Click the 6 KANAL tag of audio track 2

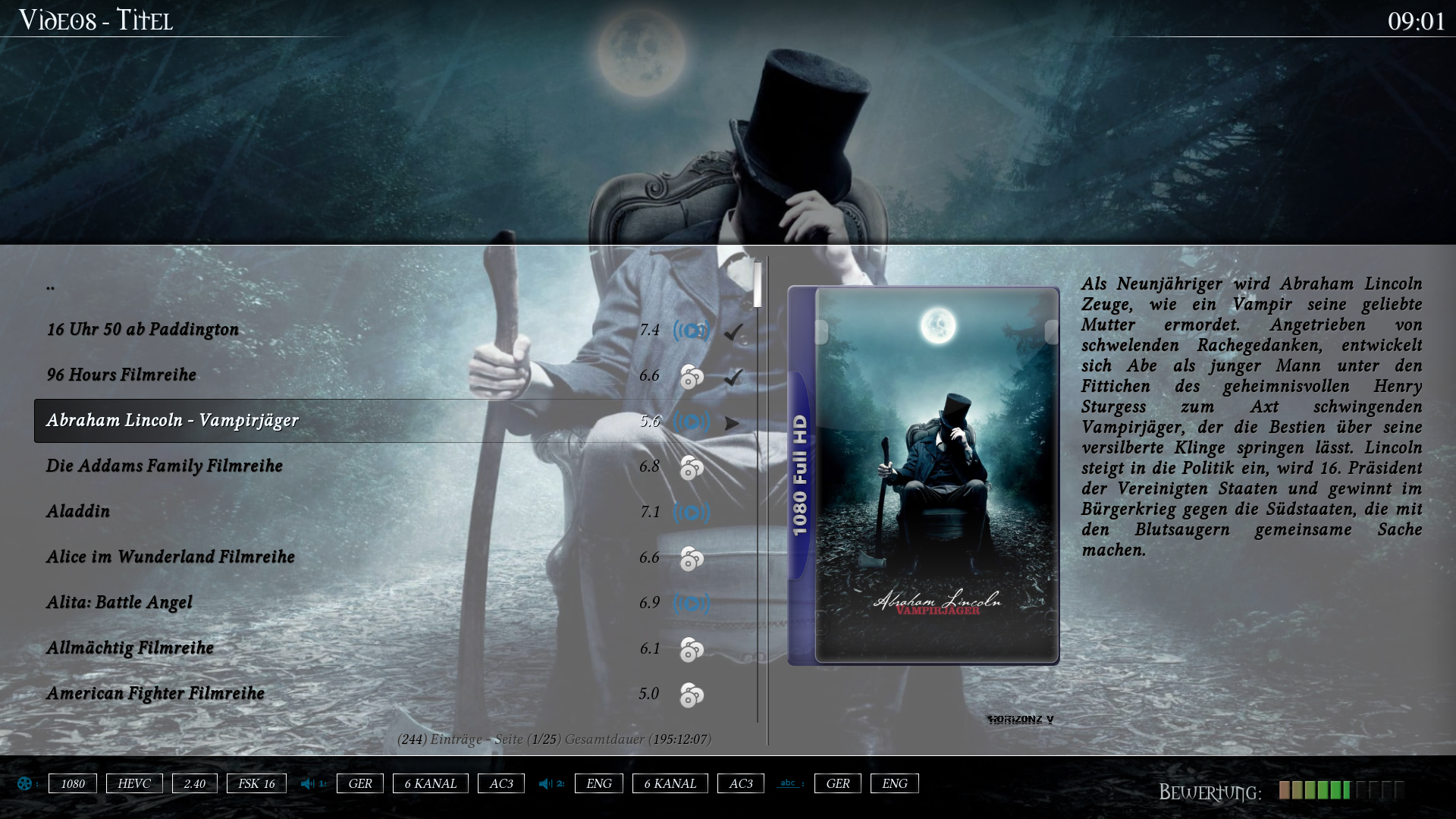point(670,783)
